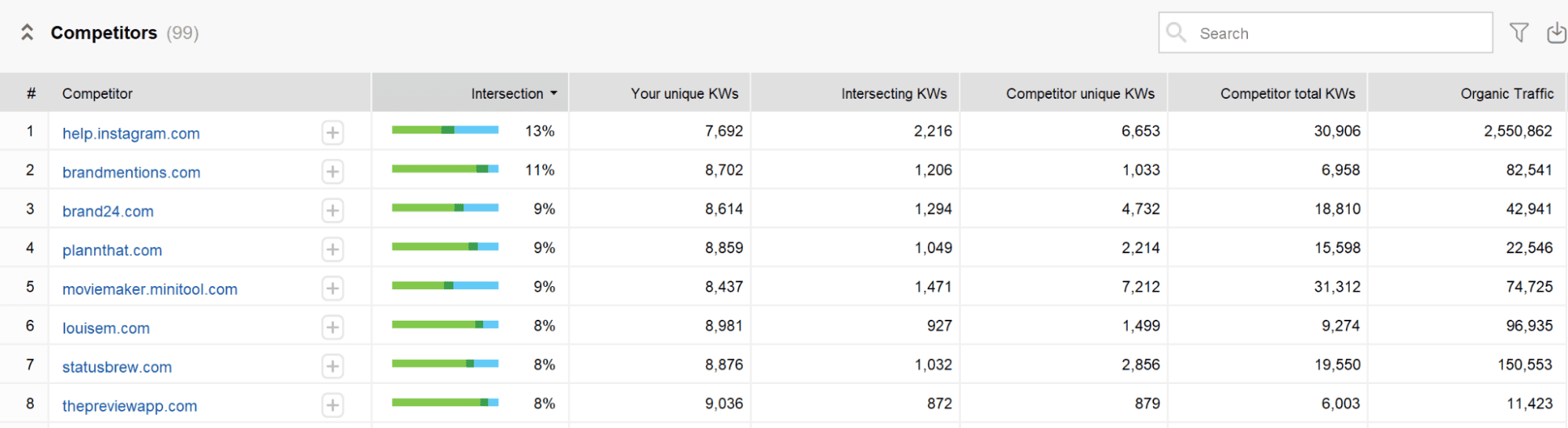Click the # column header
The image size is (1568, 428).
[x=31, y=93]
